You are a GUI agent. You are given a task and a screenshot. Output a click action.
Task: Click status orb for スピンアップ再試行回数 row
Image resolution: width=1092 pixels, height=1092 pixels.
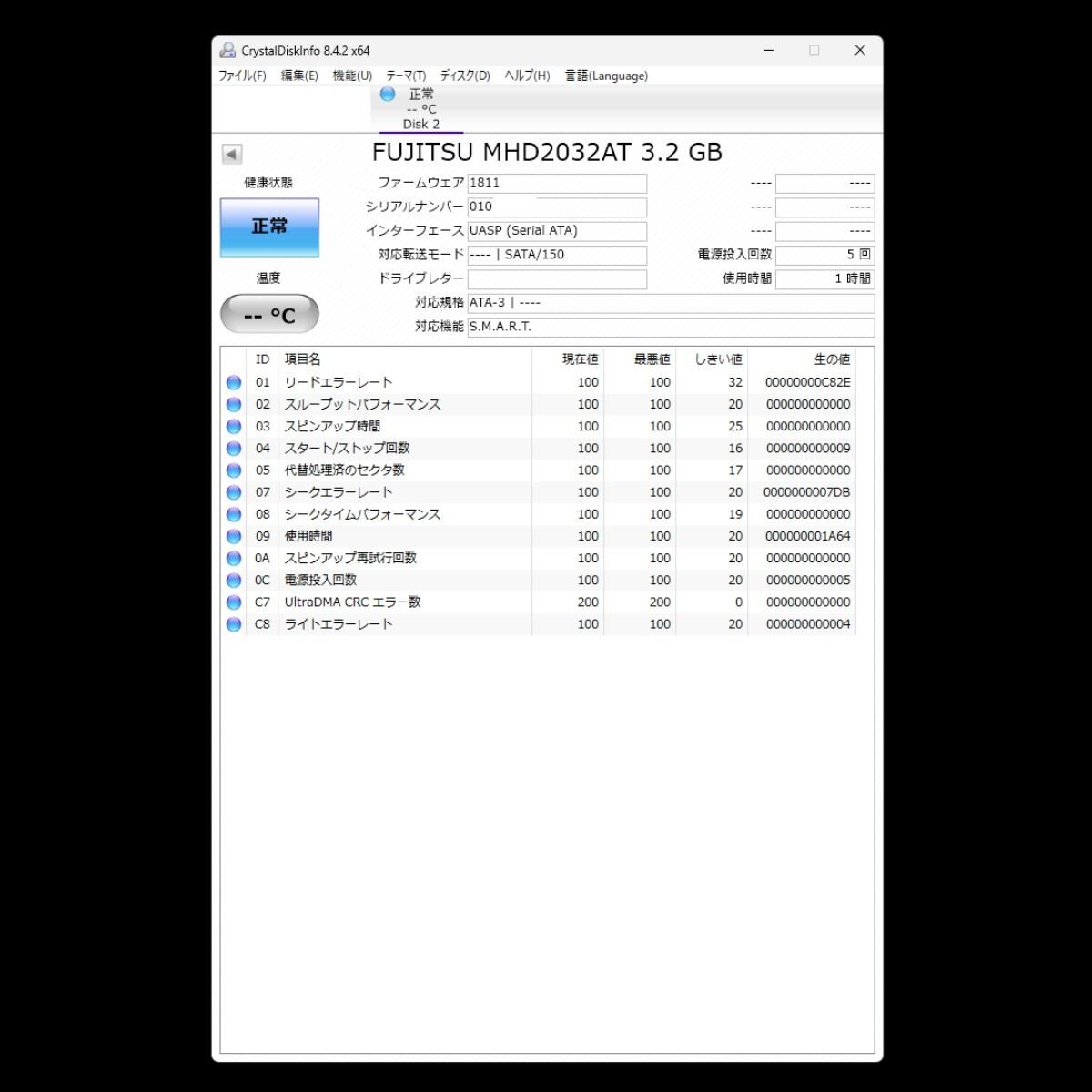click(234, 559)
